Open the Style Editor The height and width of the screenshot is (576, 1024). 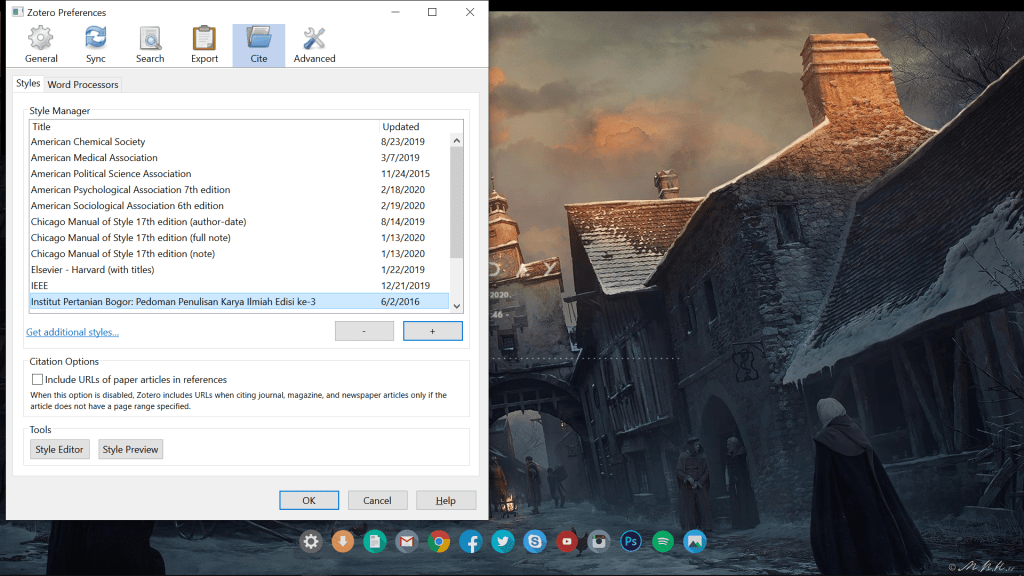coord(60,450)
